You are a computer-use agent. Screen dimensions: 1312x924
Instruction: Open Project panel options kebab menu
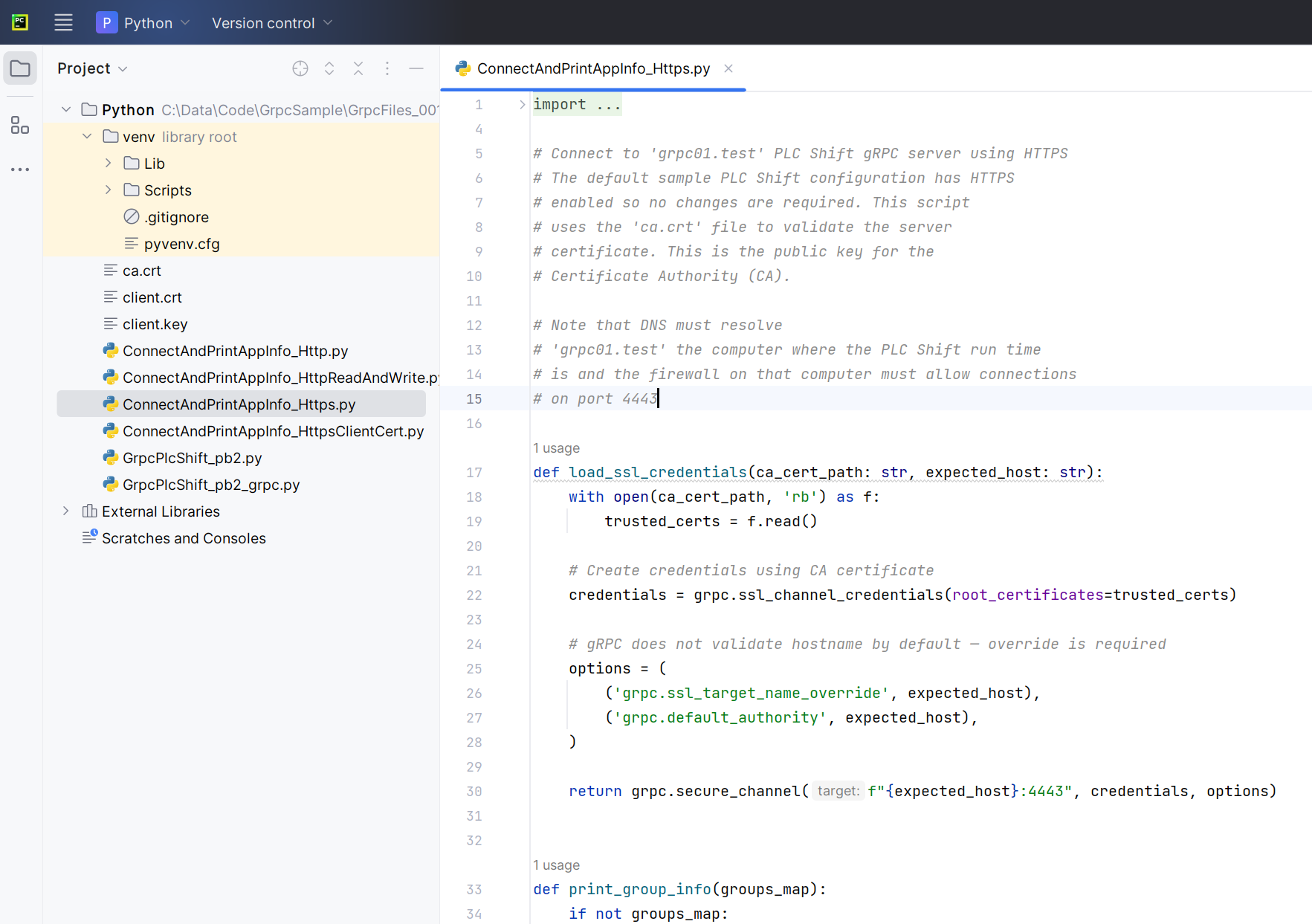(387, 68)
